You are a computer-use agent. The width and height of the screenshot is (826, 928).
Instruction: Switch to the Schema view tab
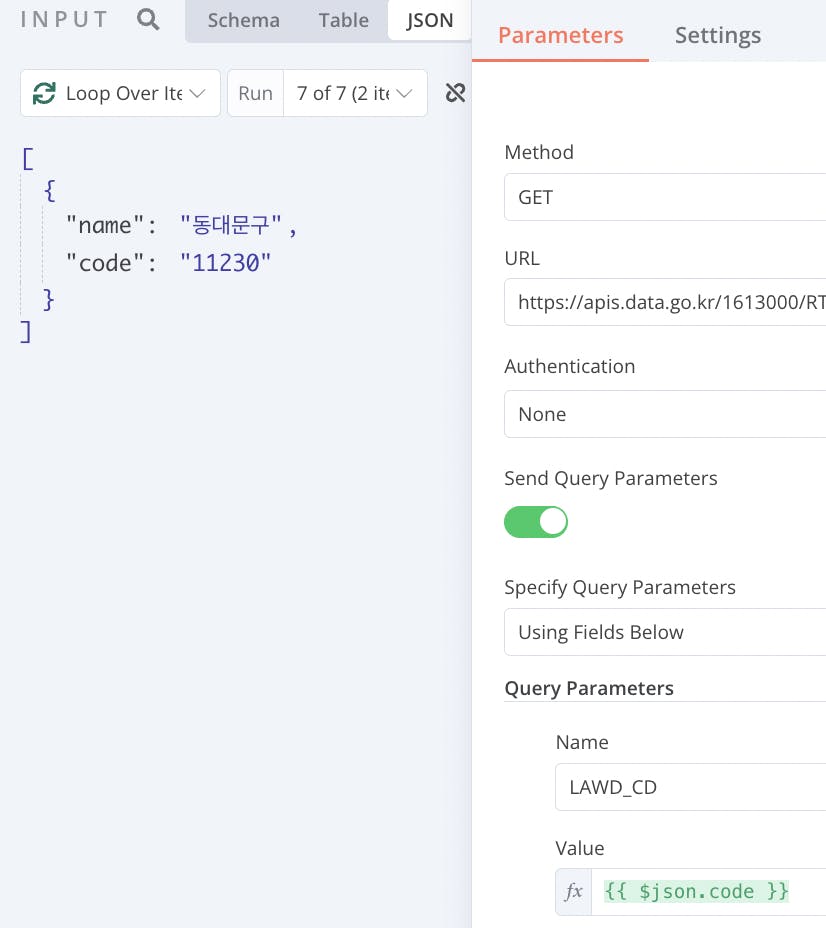(x=244, y=20)
